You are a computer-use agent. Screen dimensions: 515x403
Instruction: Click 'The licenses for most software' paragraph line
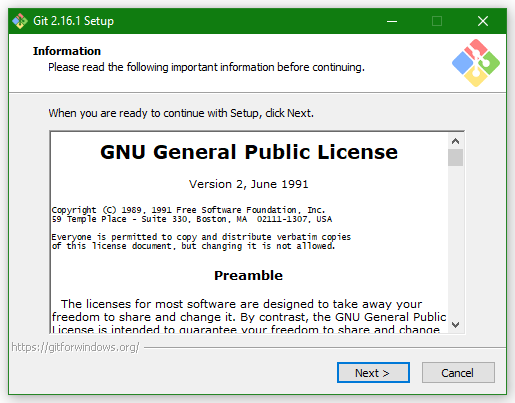click(x=241, y=304)
